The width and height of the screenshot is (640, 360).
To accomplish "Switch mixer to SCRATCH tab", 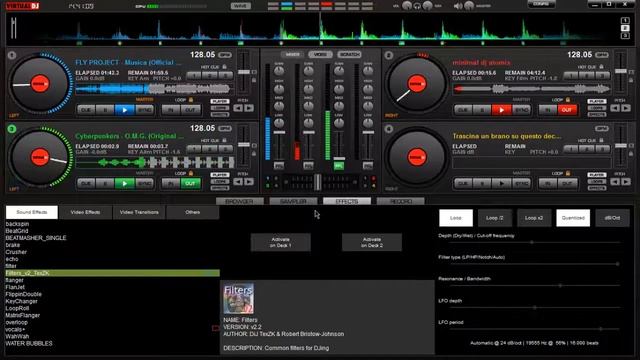I will 349,54.
